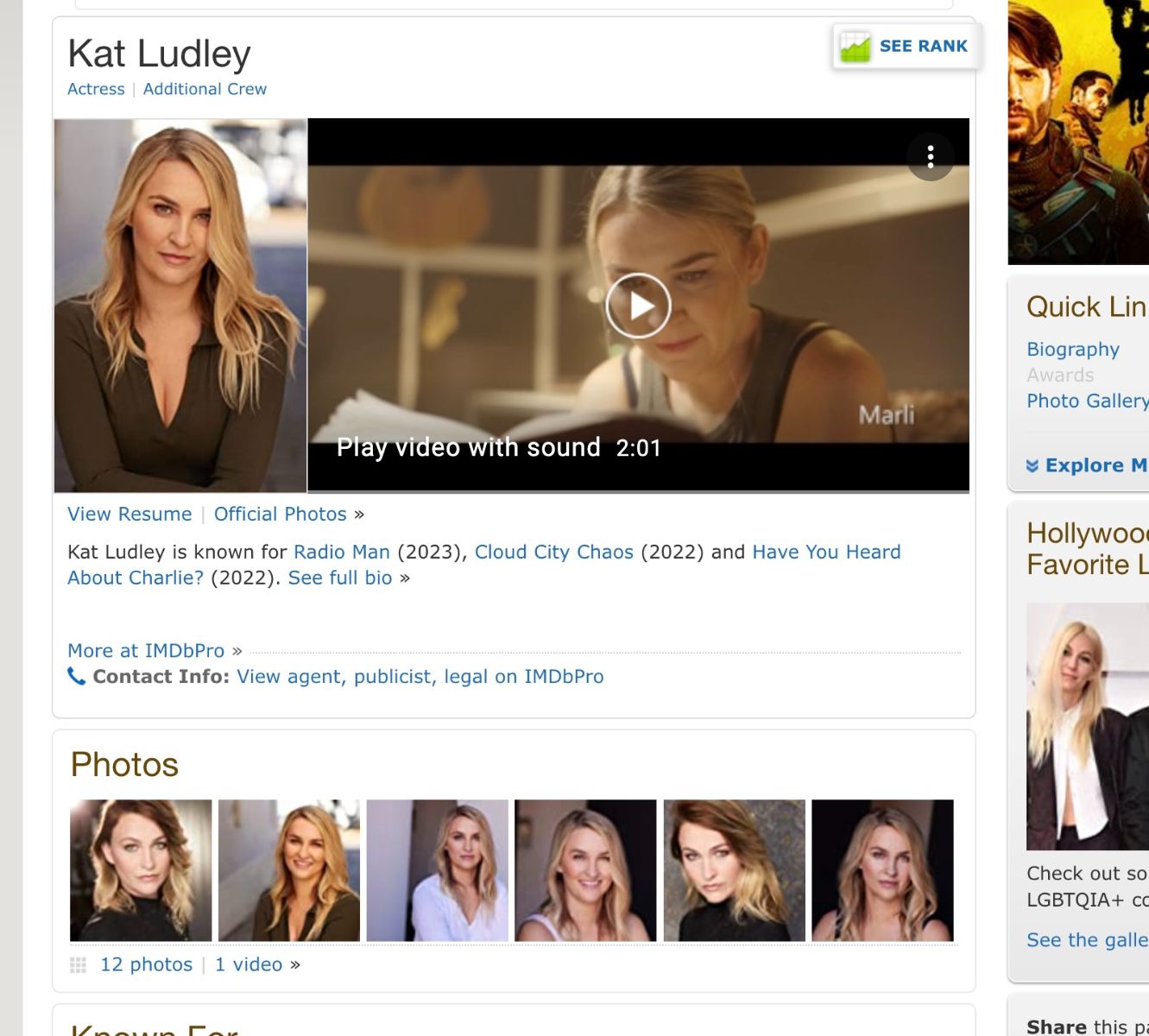Click 'Play video with sound' to unmute
The image size is (1149, 1036).
tap(469, 447)
